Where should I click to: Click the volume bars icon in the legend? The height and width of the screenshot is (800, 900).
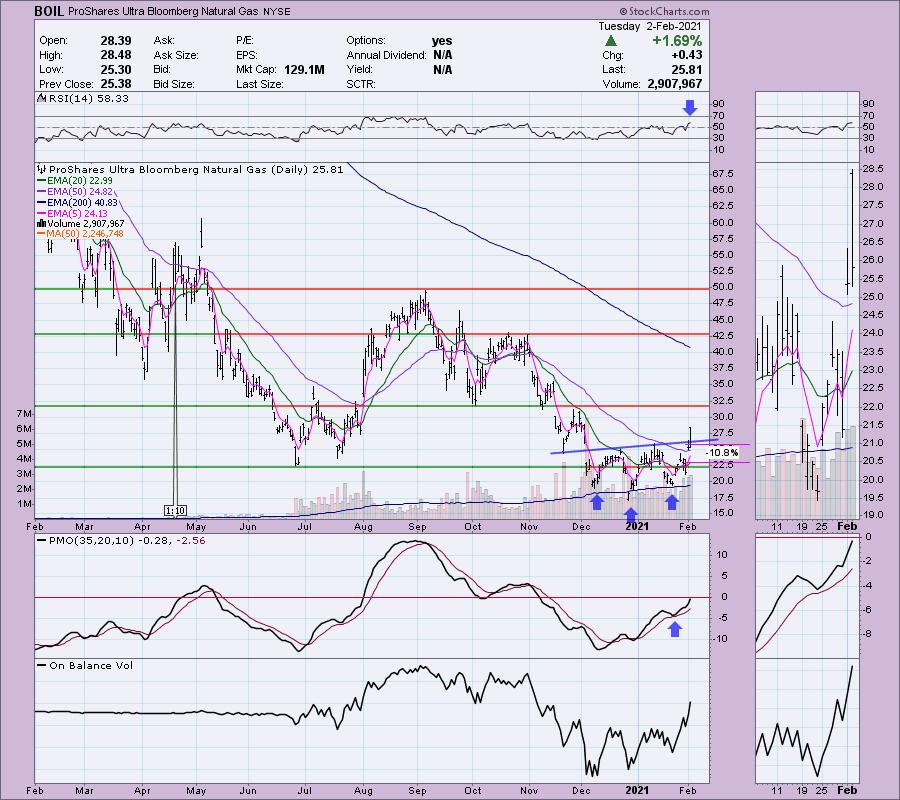41,223
